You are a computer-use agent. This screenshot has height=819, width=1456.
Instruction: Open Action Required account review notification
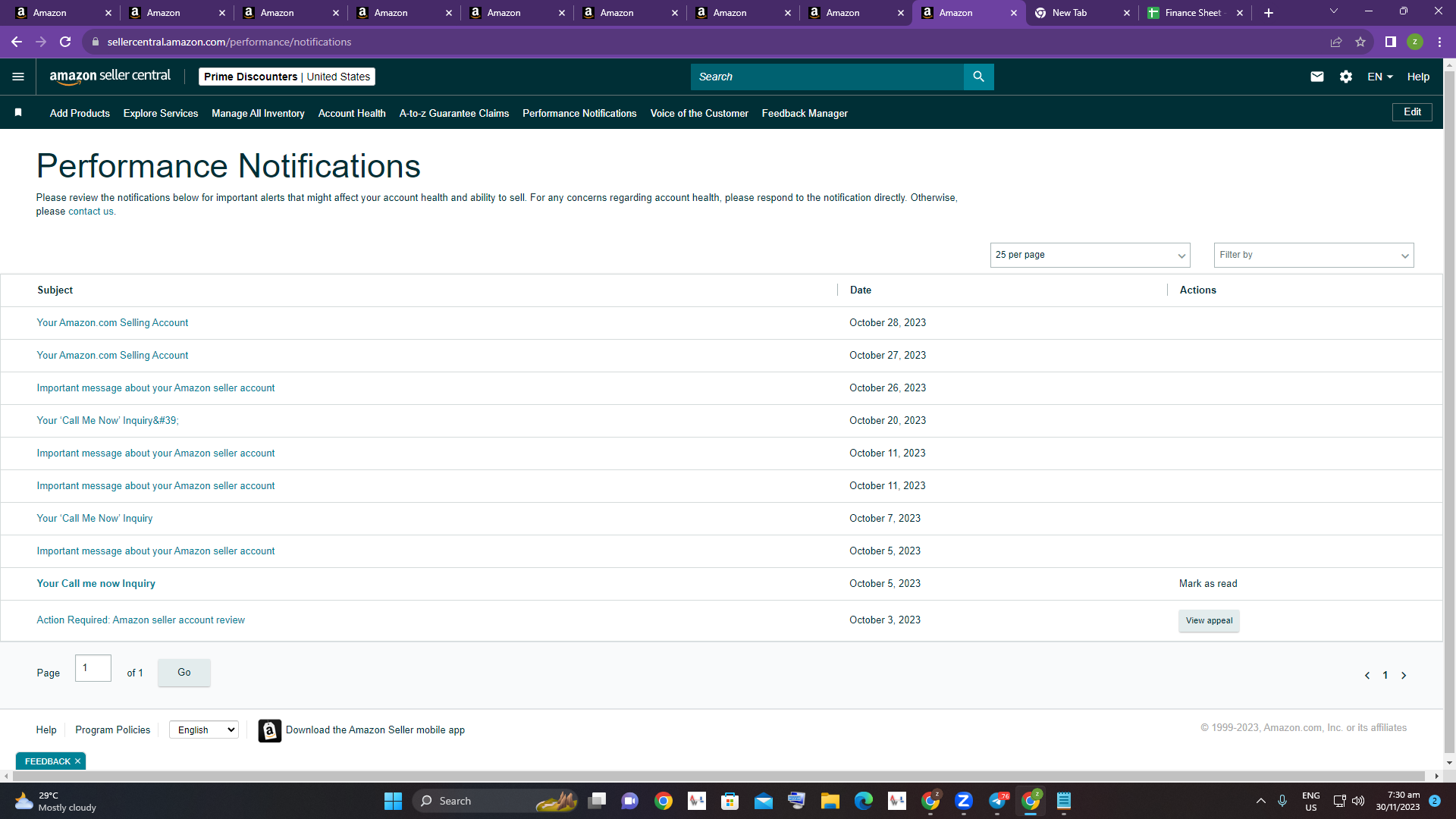pos(140,620)
